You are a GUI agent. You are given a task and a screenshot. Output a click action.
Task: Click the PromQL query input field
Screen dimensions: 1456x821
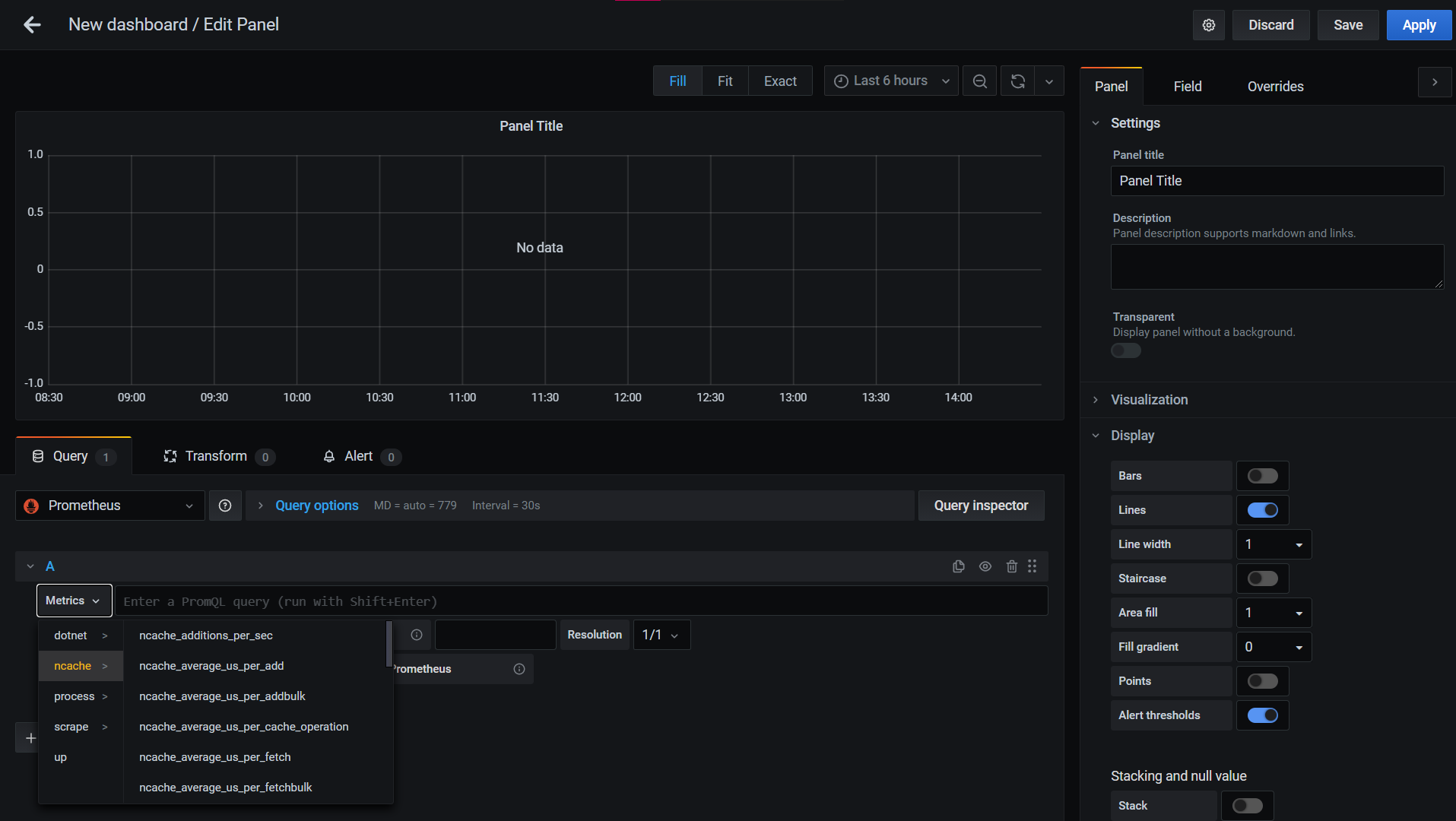(581, 601)
